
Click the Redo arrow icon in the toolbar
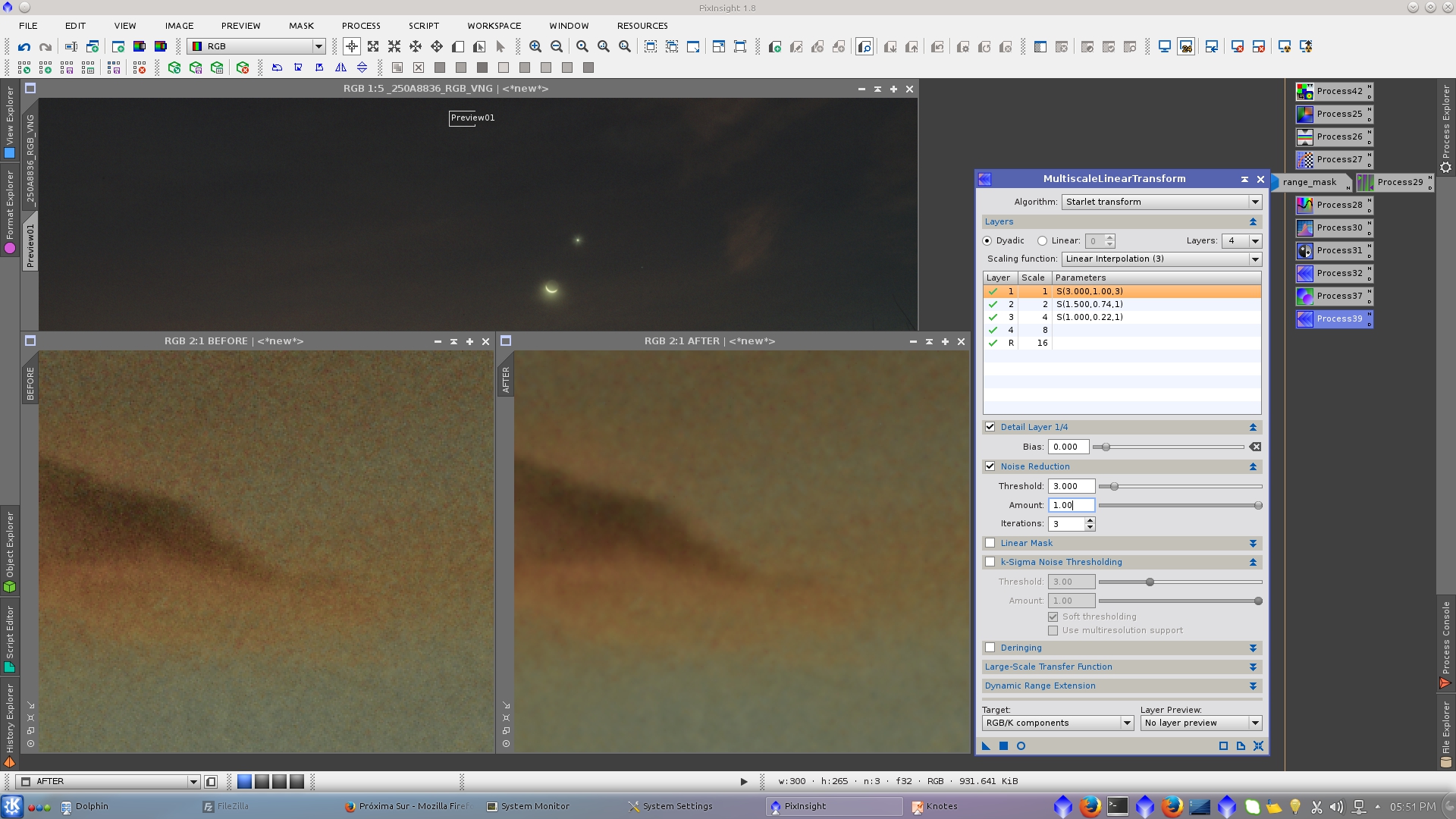click(x=45, y=47)
